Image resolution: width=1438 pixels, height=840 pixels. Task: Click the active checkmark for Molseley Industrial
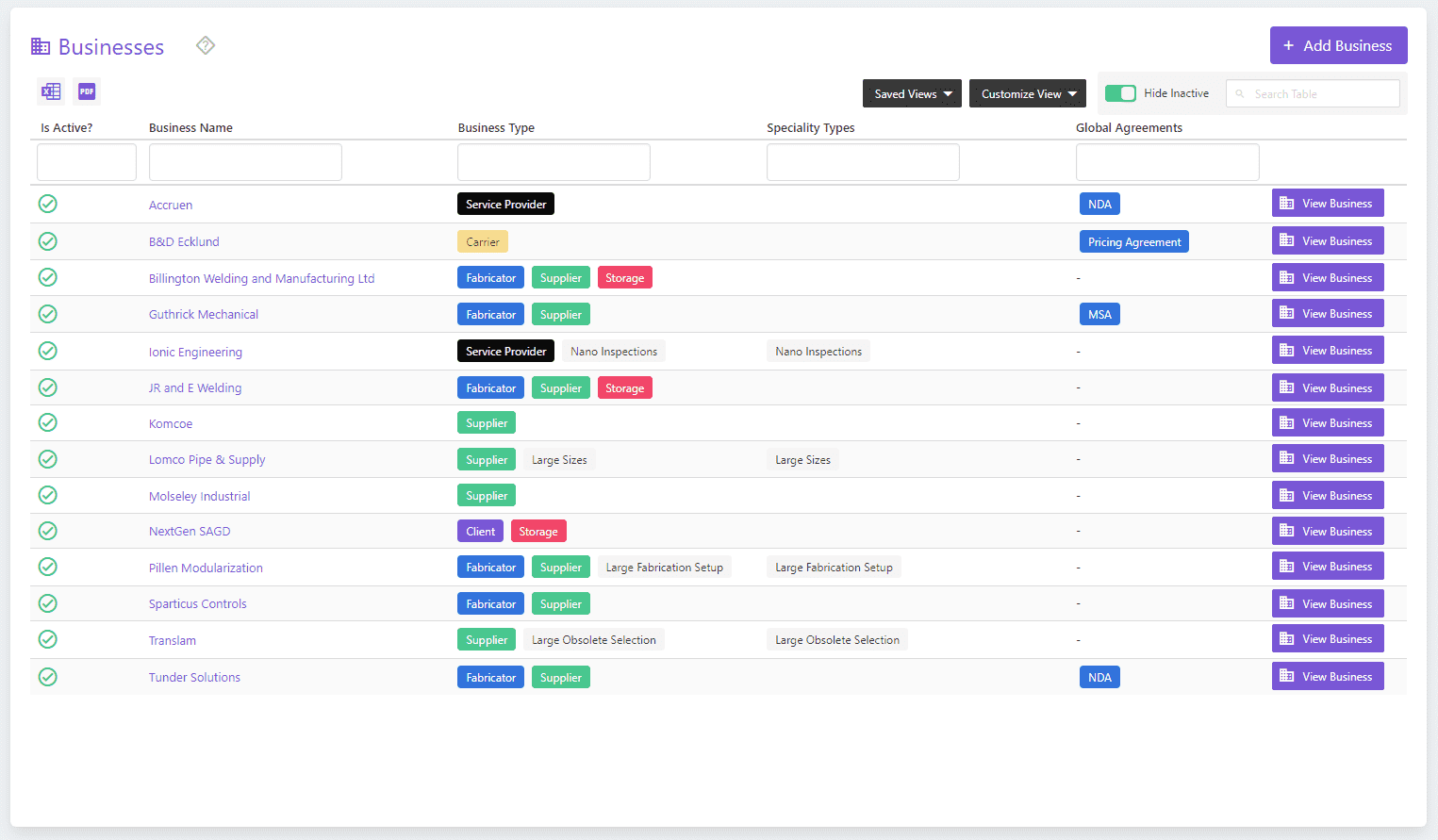pos(47,495)
